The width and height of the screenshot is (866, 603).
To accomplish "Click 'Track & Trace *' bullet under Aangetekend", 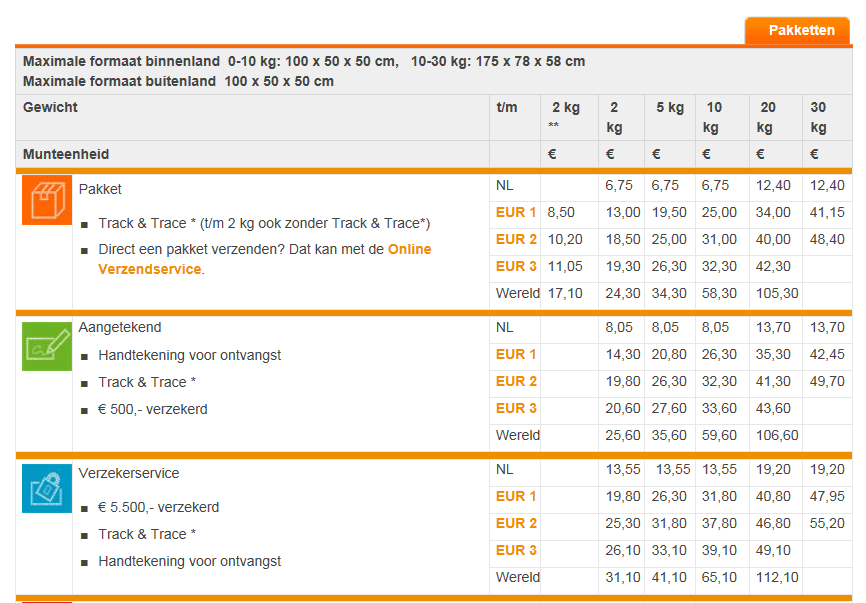I will pos(147,383).
